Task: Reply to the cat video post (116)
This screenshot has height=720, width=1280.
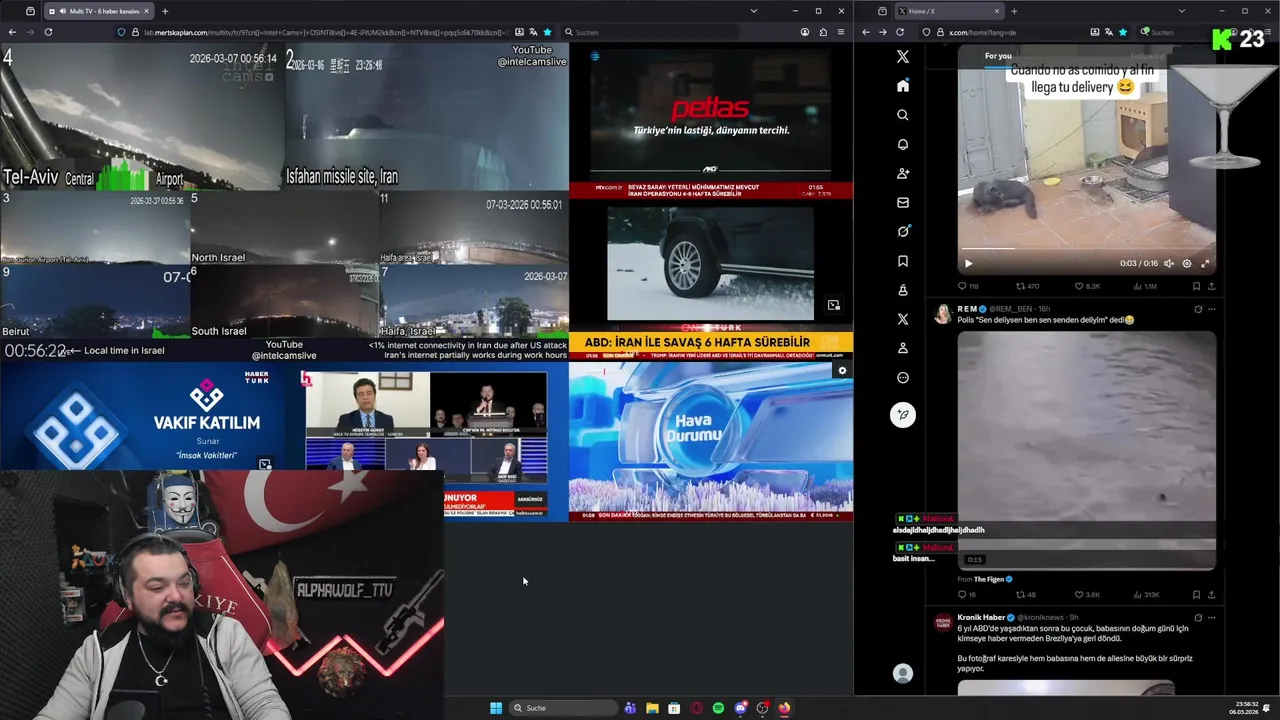Action: (967, 286)
